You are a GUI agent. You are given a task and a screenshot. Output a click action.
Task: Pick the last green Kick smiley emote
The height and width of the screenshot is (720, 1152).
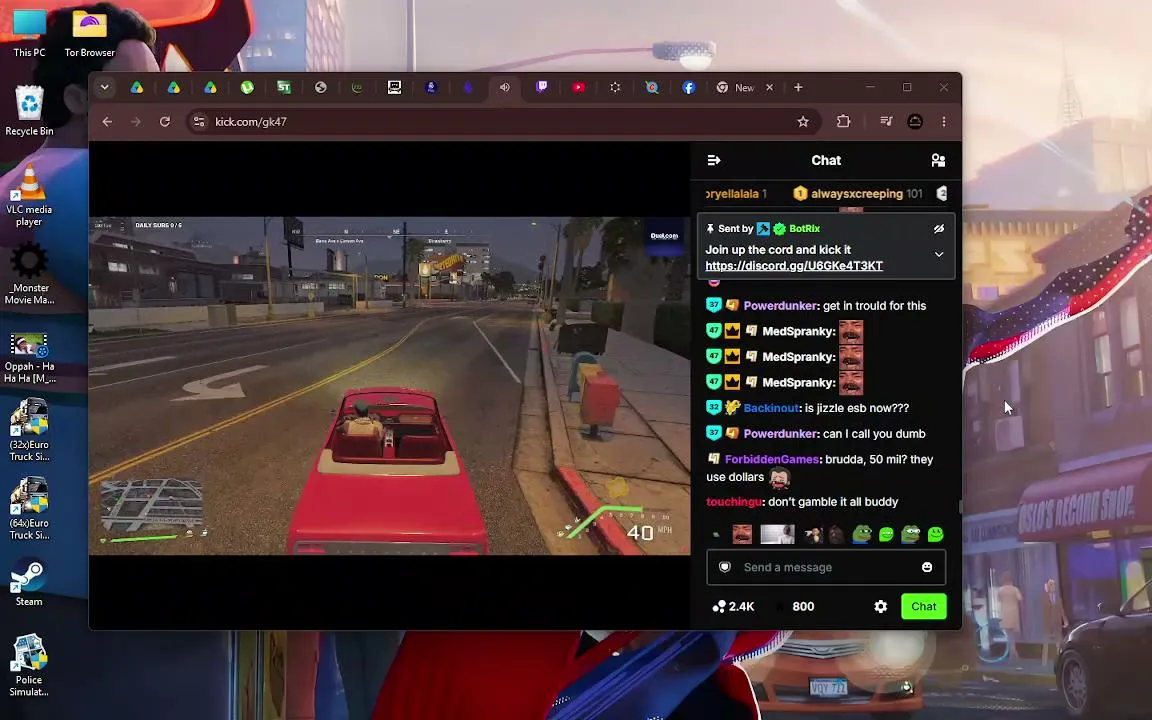click(935, 534)
